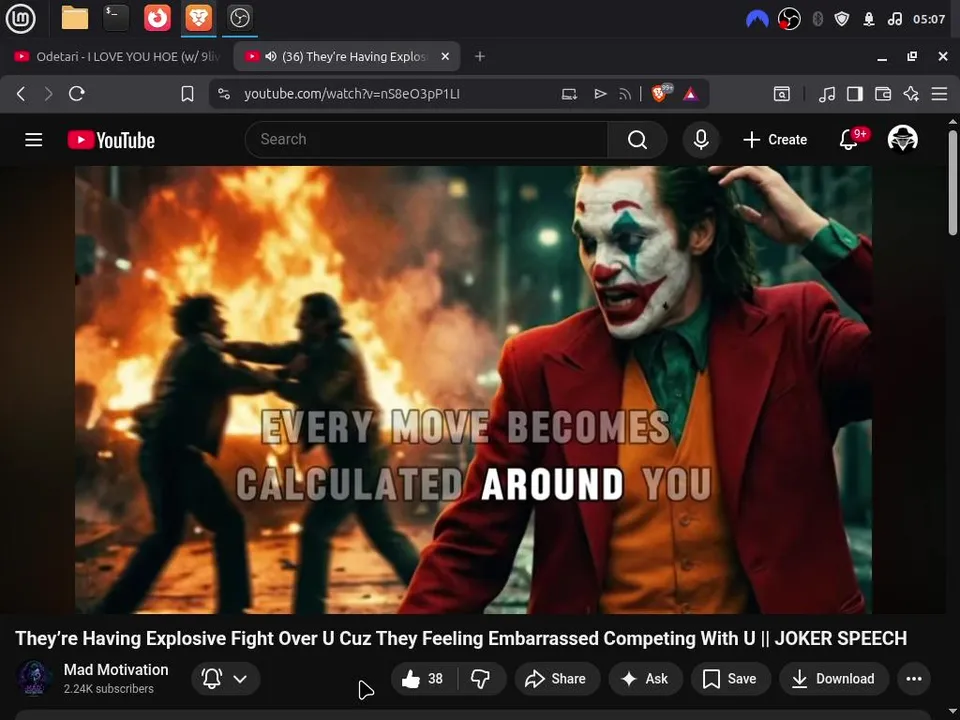
Task: Mute audio via the tab speaker icon
Action: [x=271, y=56]
